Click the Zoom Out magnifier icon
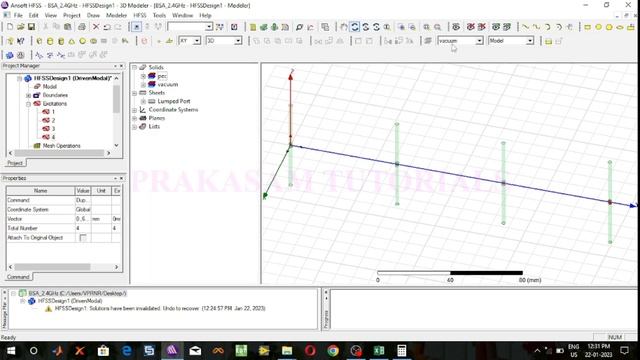Screen dimensions: 640x360 tap(438, 27)
